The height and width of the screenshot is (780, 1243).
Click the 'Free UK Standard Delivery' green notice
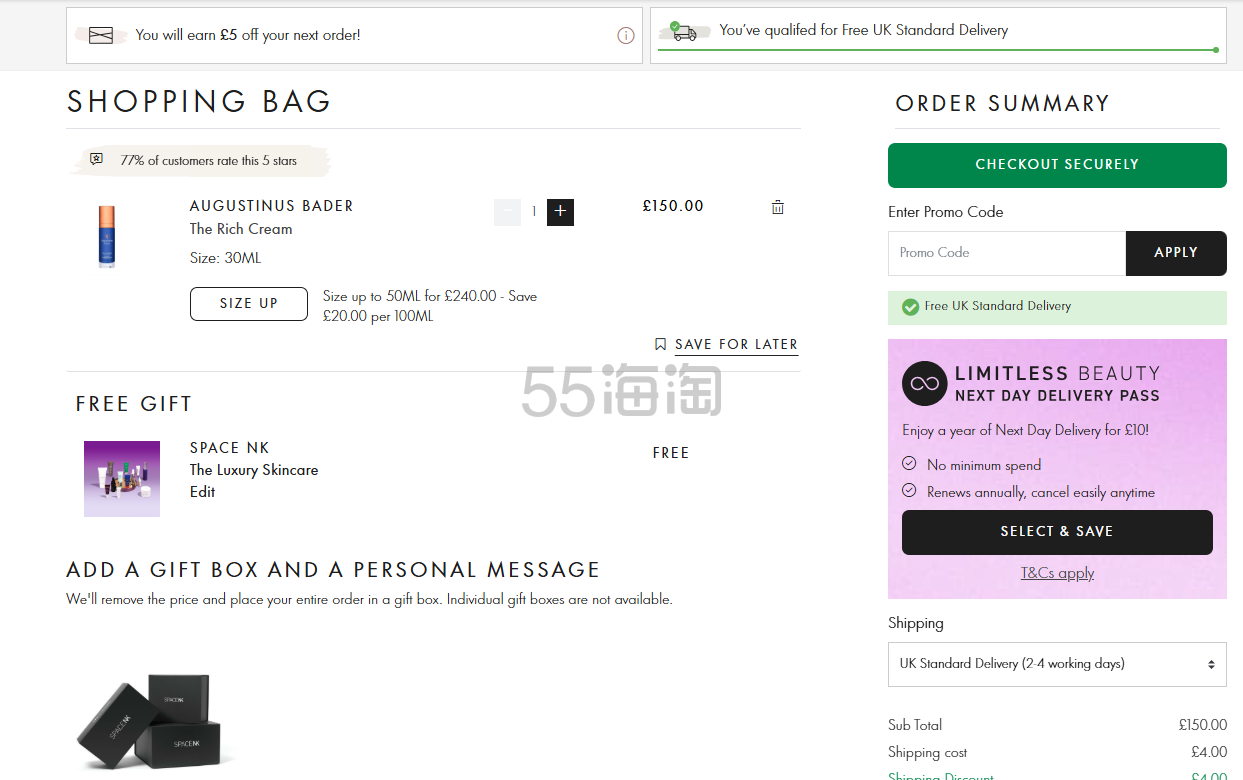[x=1057, y=308]
